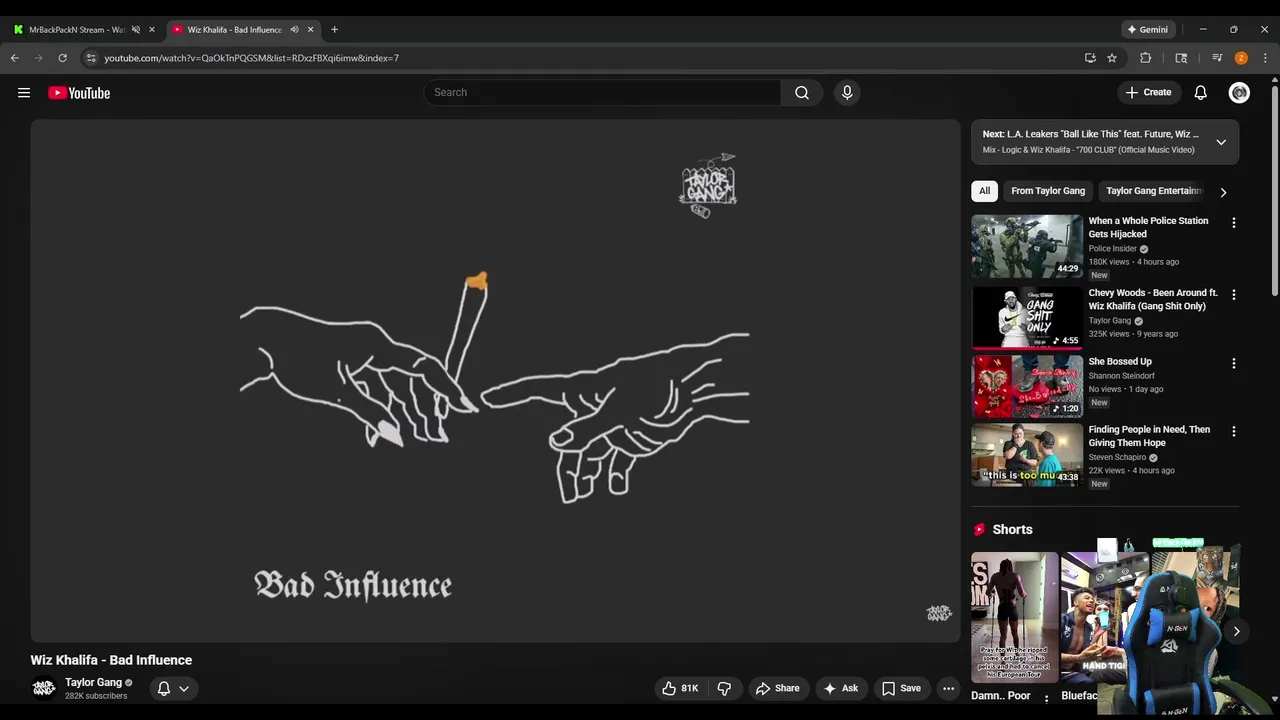Expand the Next playlist panel chevron
1280x720 pixels.
[1221, 142]
